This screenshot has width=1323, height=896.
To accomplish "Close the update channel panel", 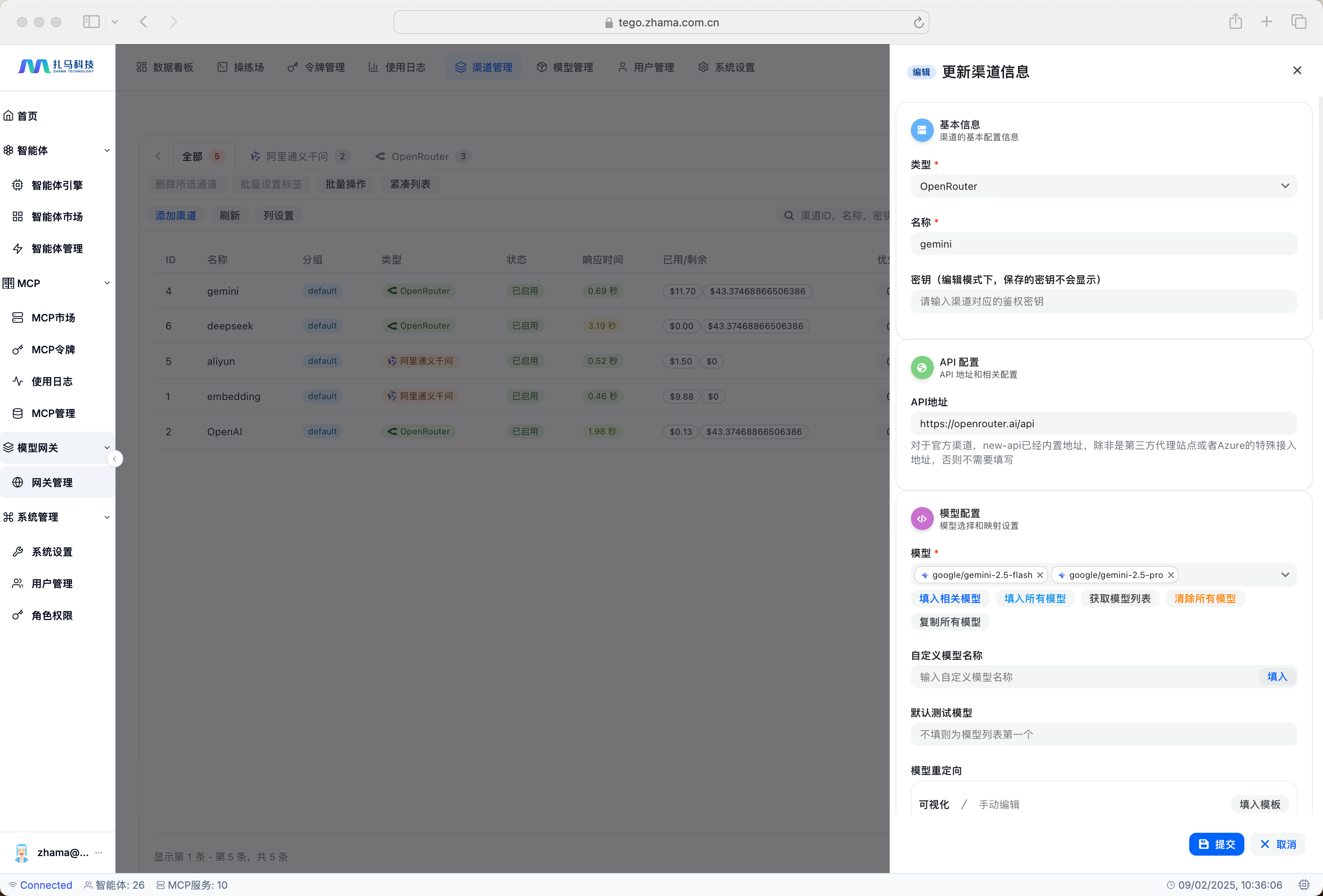I will (x=1297, y=70).
